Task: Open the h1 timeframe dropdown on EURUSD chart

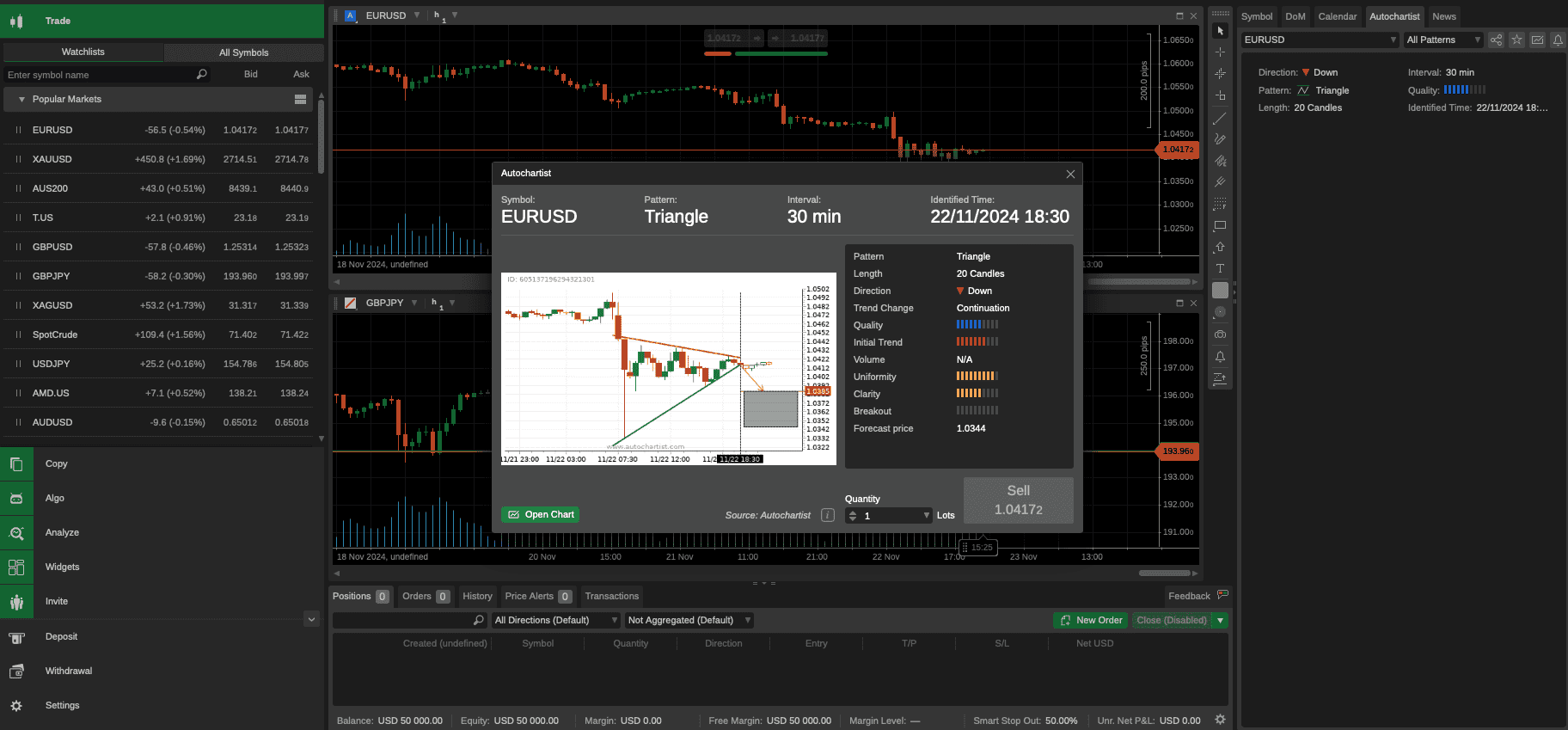Action: [x=455, y=15]
